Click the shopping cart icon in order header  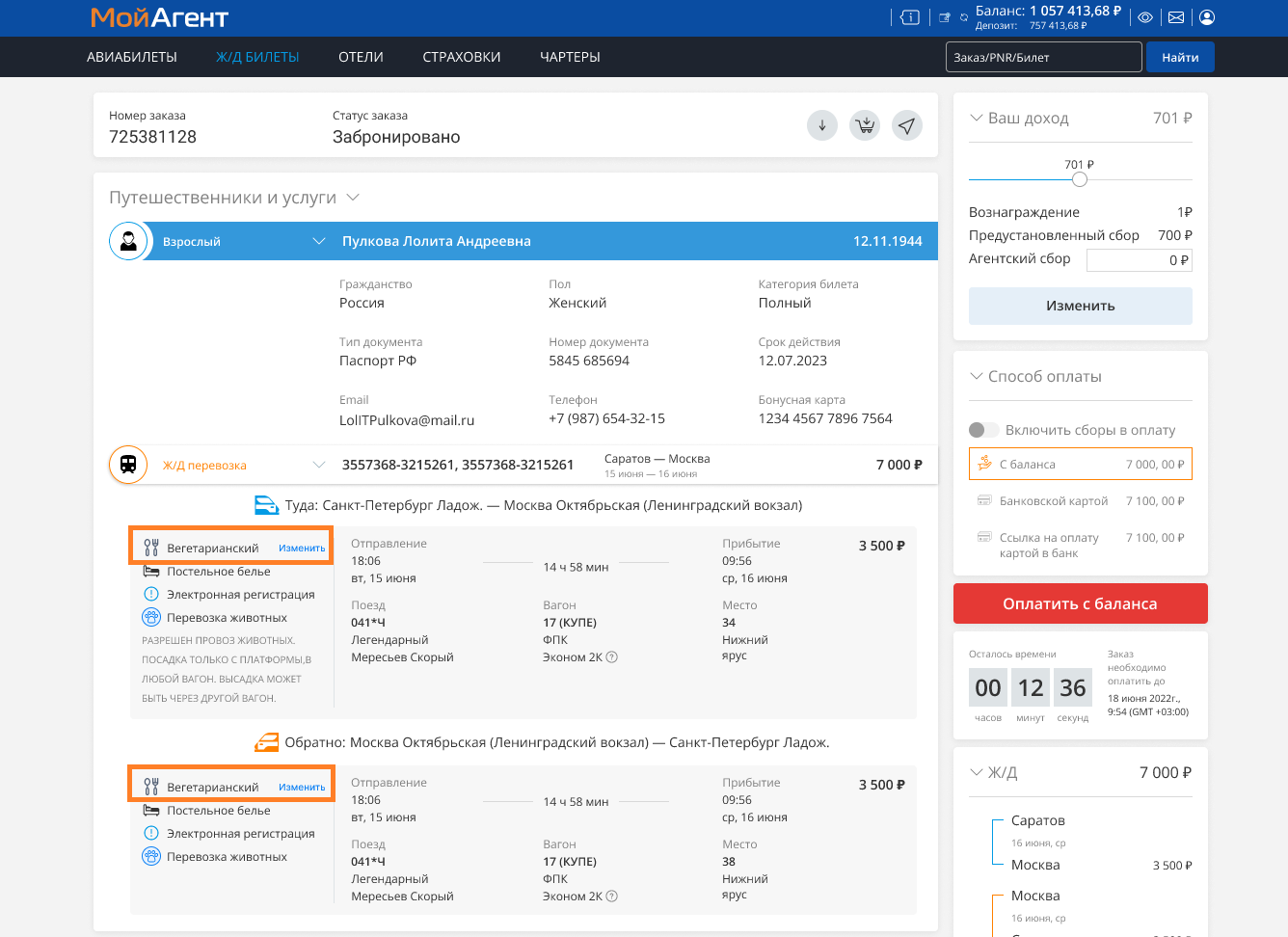865,125
